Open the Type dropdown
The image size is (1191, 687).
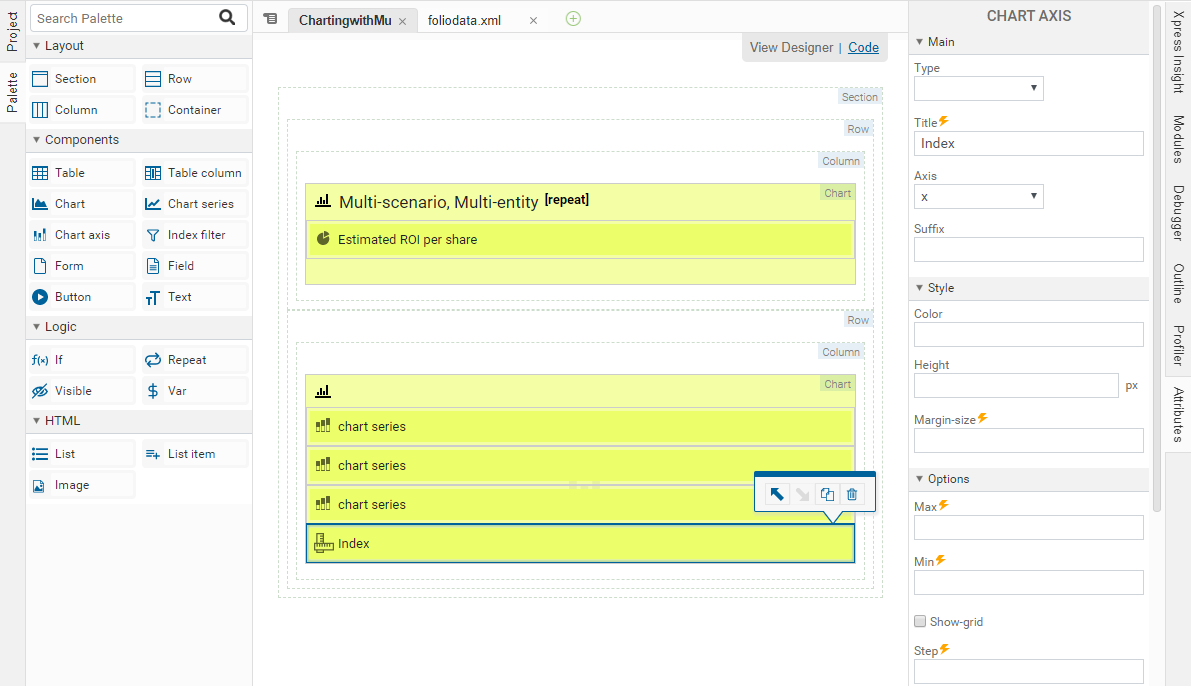click(x=978, y=88)
